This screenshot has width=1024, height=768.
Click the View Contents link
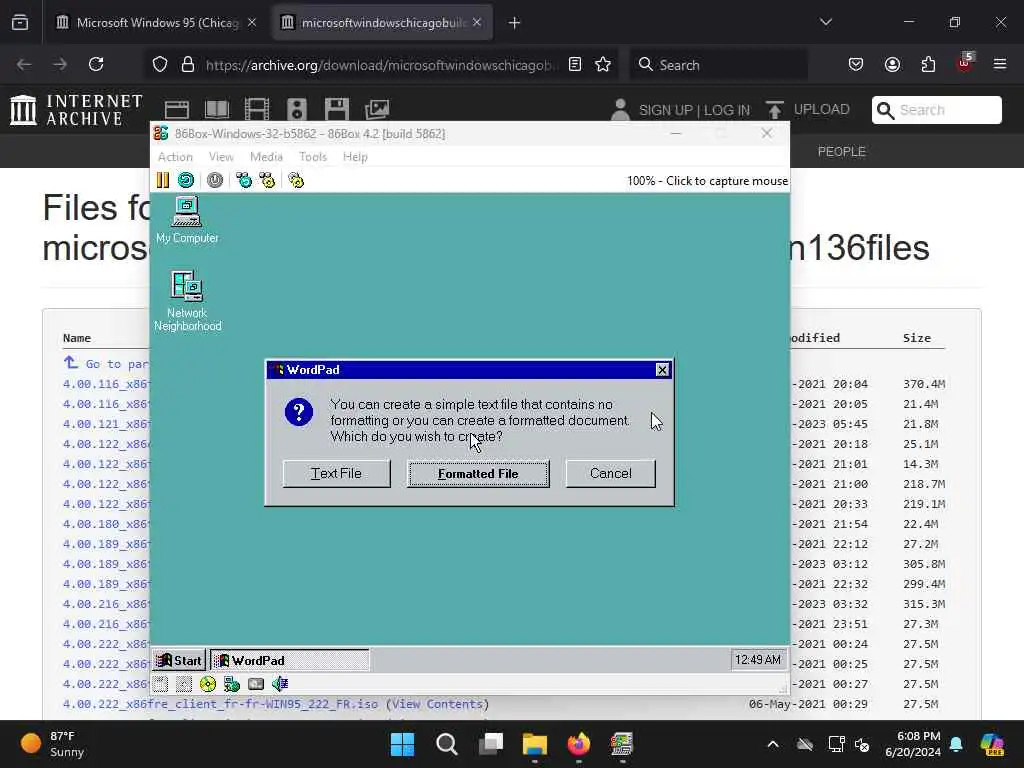[x=438, y=704]
